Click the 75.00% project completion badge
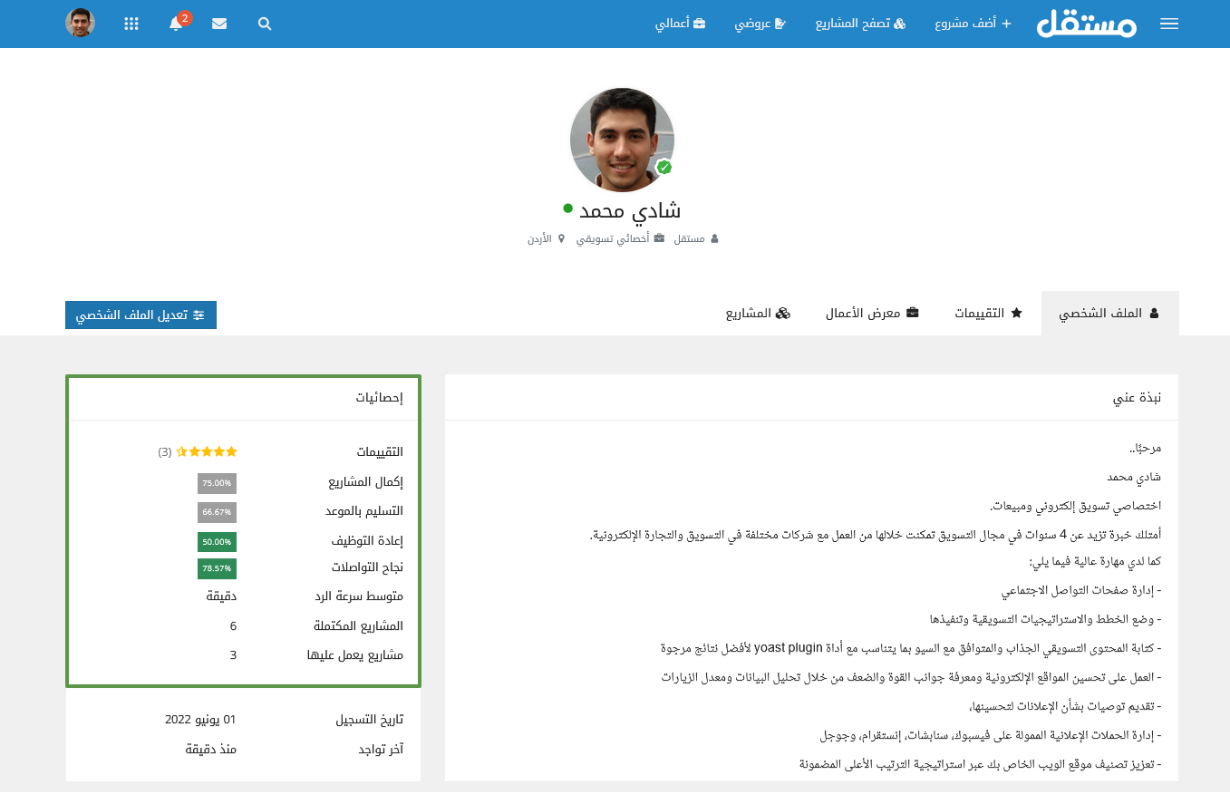 coord(216,483)
